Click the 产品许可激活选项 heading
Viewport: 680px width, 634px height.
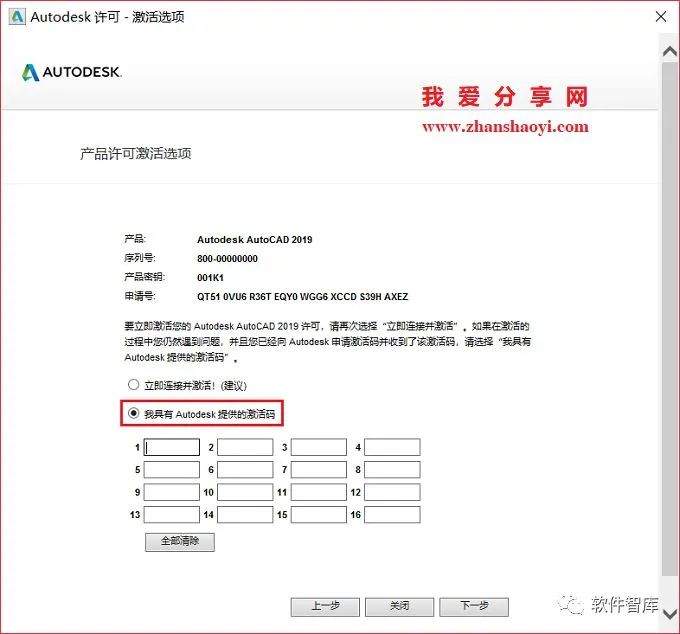pos(136,154)
